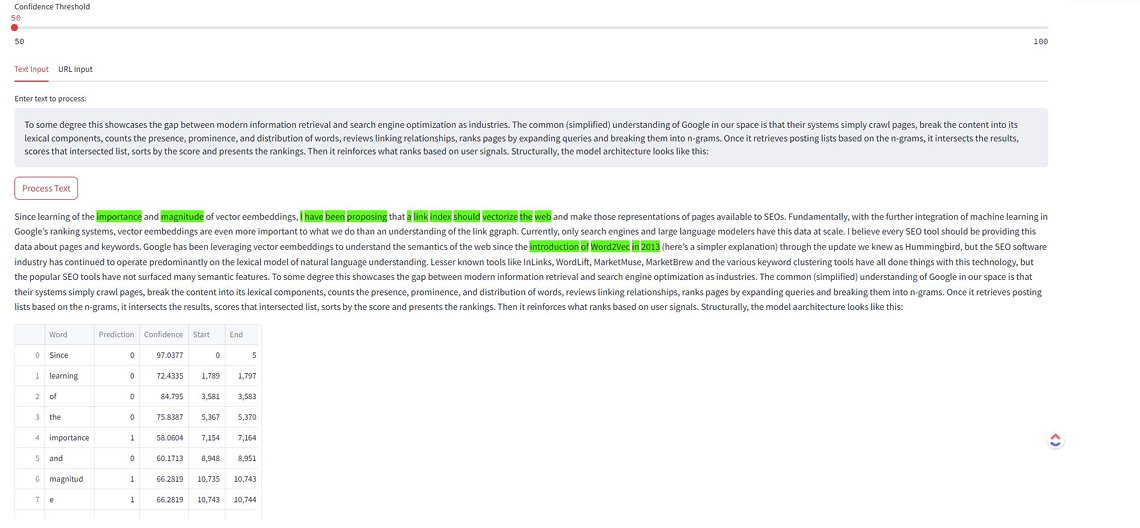Click highlighted 'Word2Vec' in output text
The image size is (1140, 528).
point(610,245)
